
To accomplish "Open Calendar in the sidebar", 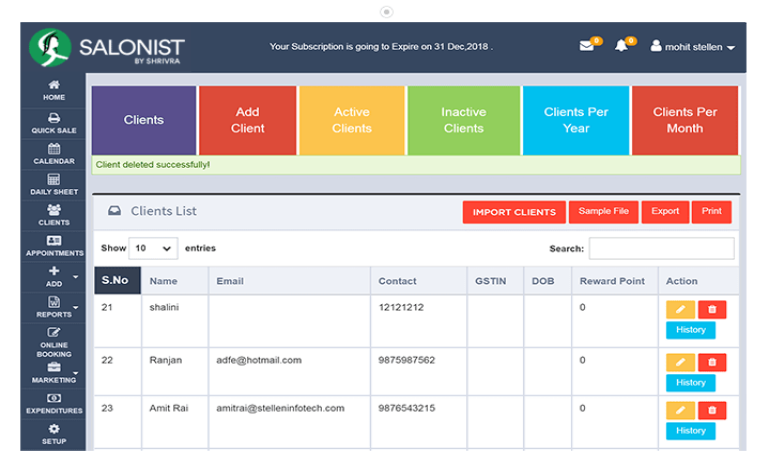I will (x=54, y=154).
